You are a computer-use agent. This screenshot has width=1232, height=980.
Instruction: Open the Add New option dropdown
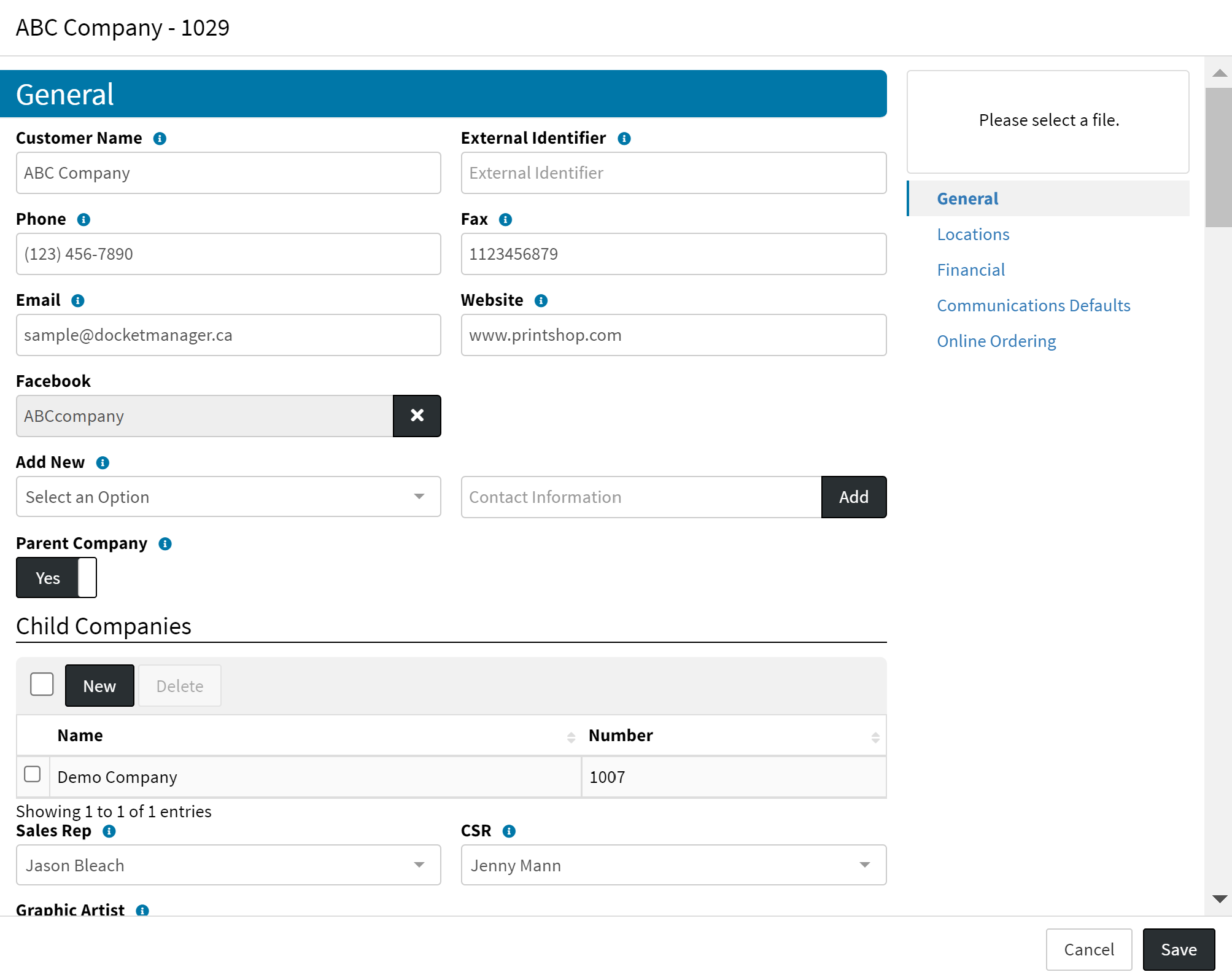click(x=228, y=497)
